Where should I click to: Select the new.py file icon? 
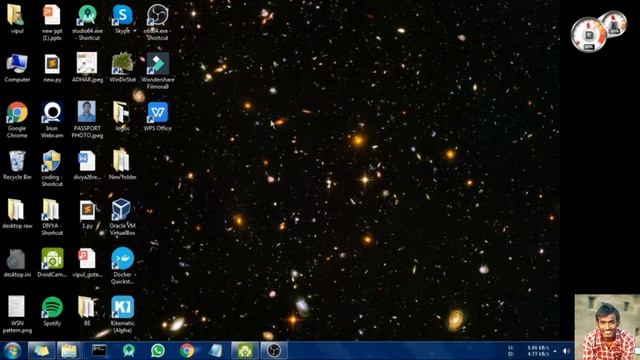click(x=52, y=64)
